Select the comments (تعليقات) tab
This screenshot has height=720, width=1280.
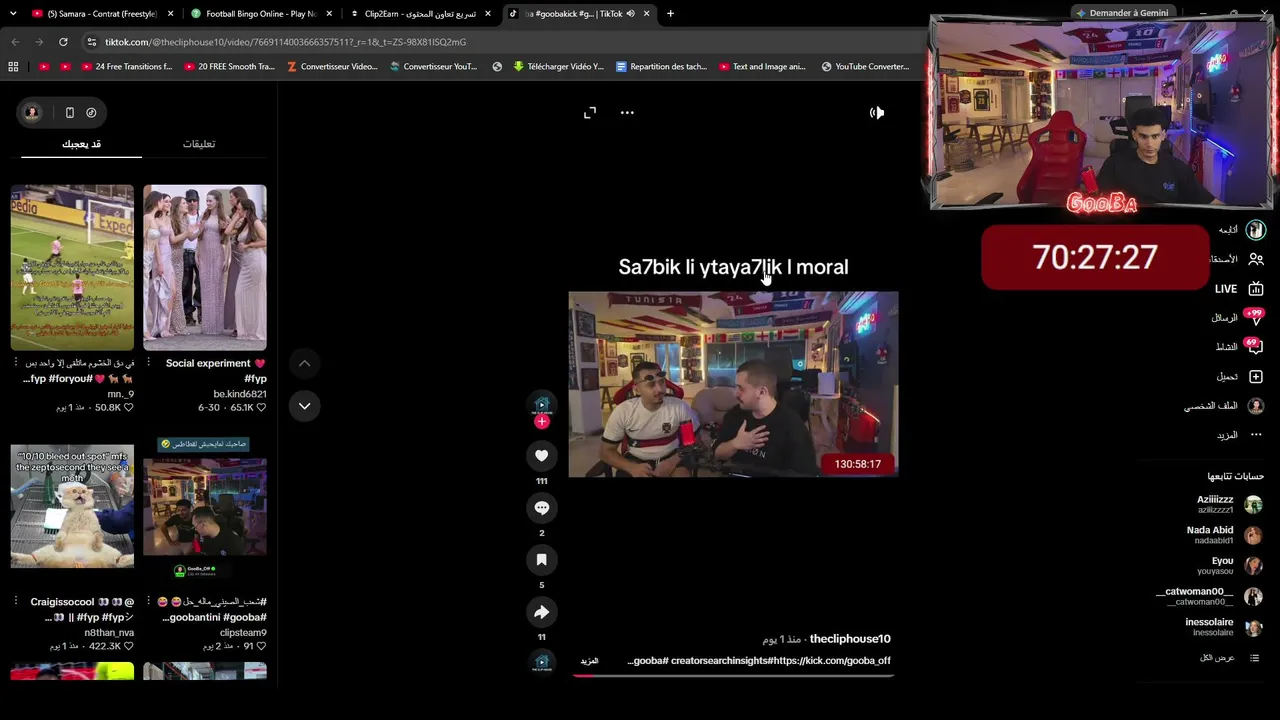(199, 144)
